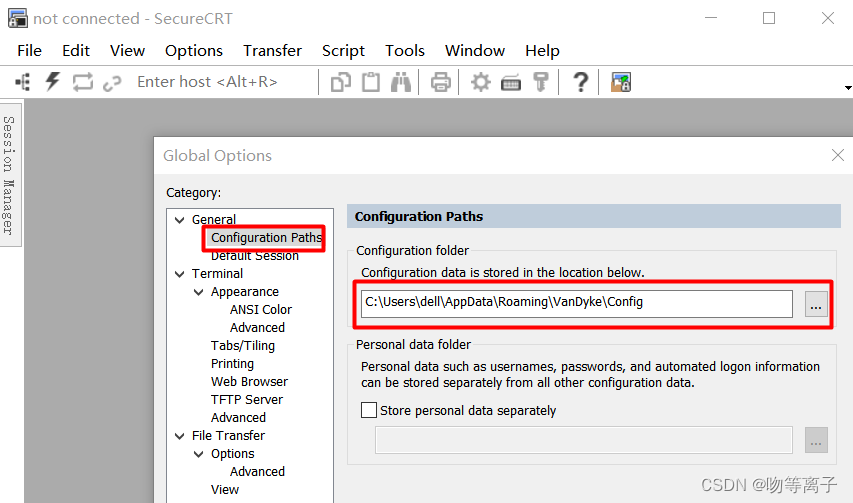Collapse the Options node under File Transfer
This screenshot has height=503, width=853.
point(199,454)
